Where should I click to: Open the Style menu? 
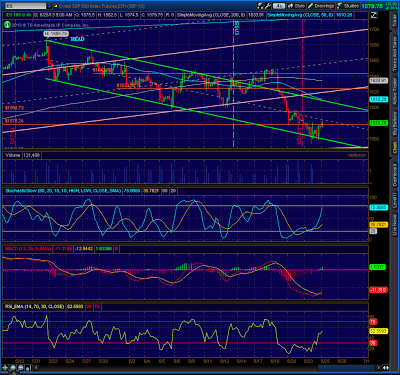tap(297, 6)
